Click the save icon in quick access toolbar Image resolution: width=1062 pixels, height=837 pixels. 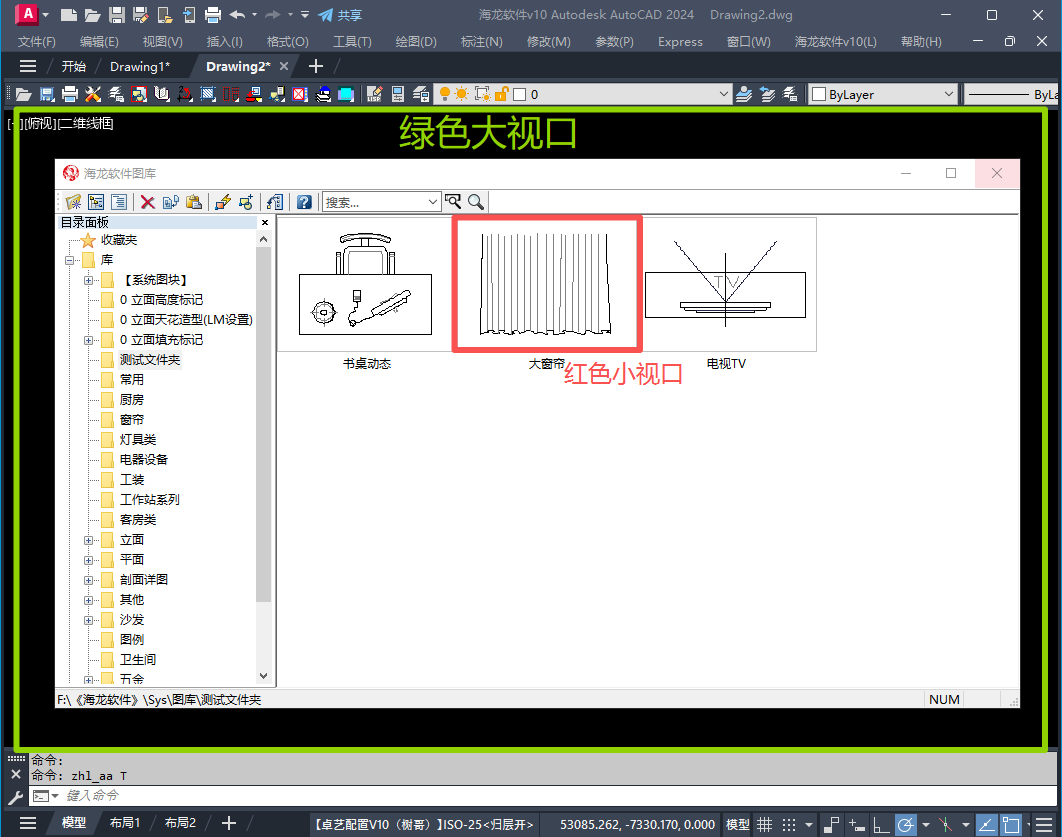(116, 15)
